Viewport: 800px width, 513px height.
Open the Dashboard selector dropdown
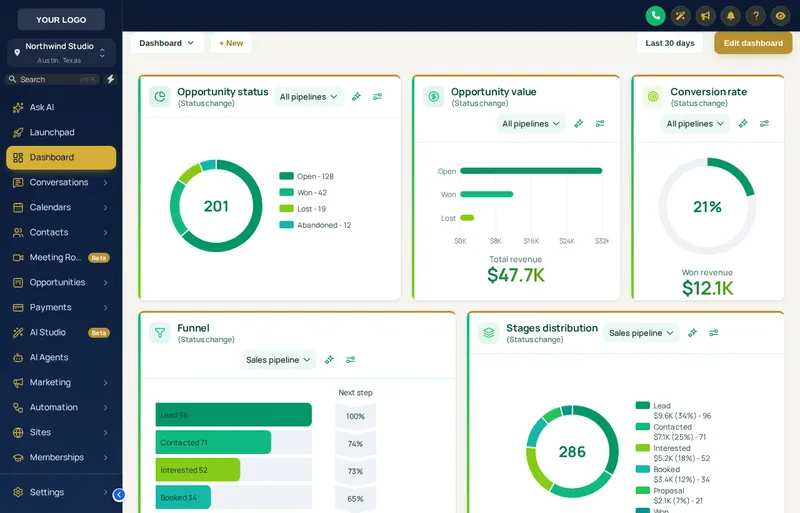click(167, 43)
